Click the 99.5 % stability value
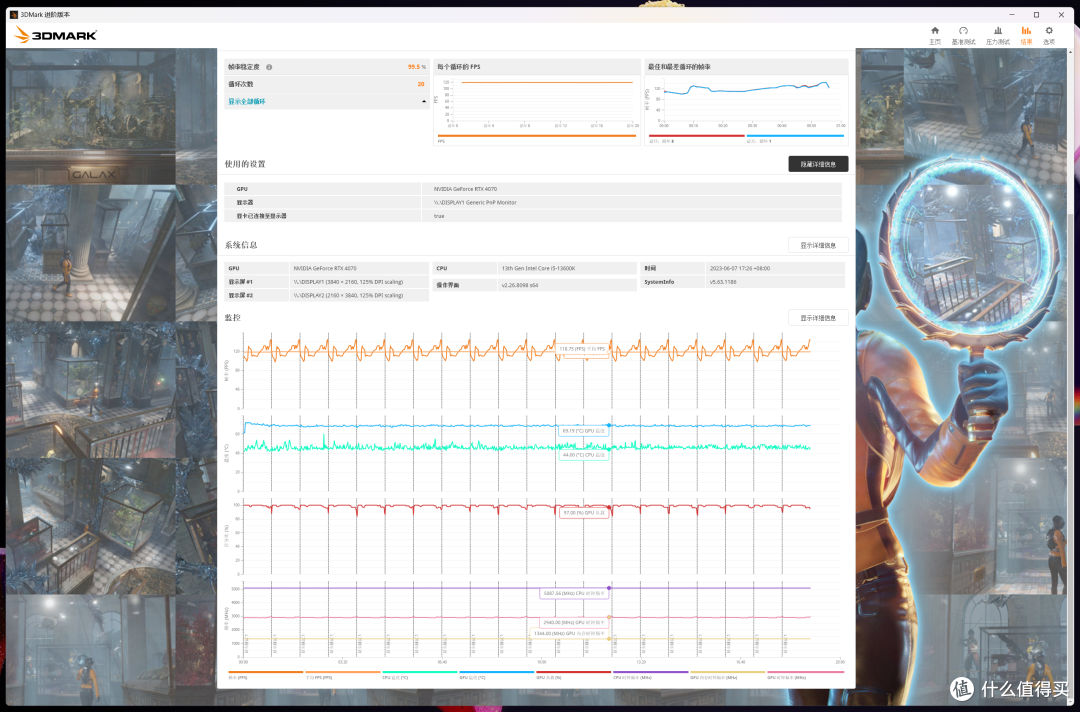 [416, 67]
